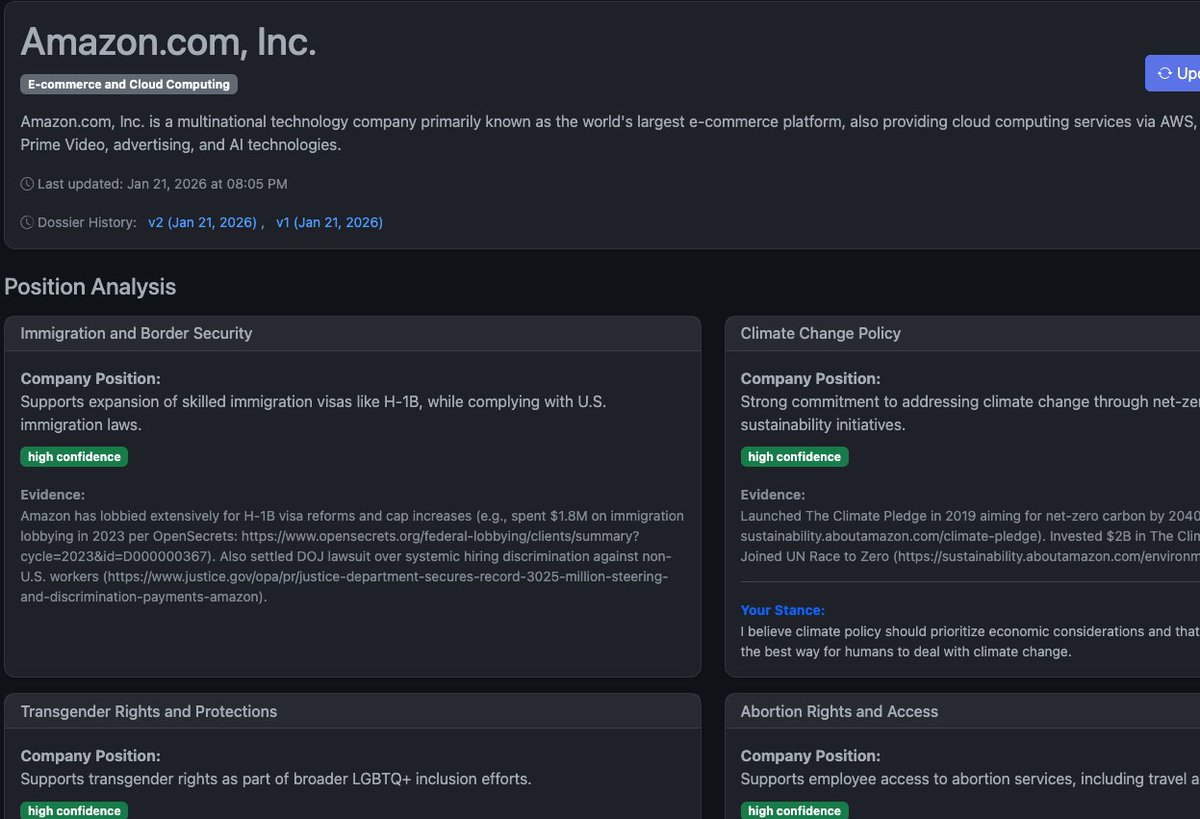Click the H-1B visa company position text
This screenshot has width=1200, height=819.
[314, 413]
